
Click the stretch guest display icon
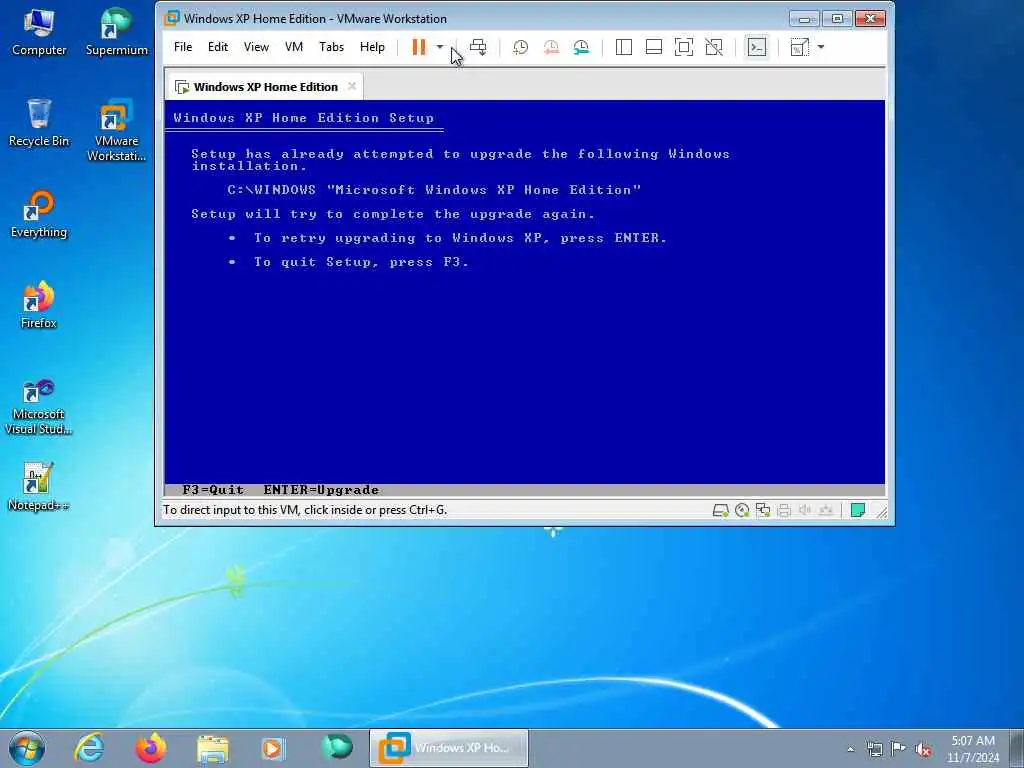pos(800,47)
